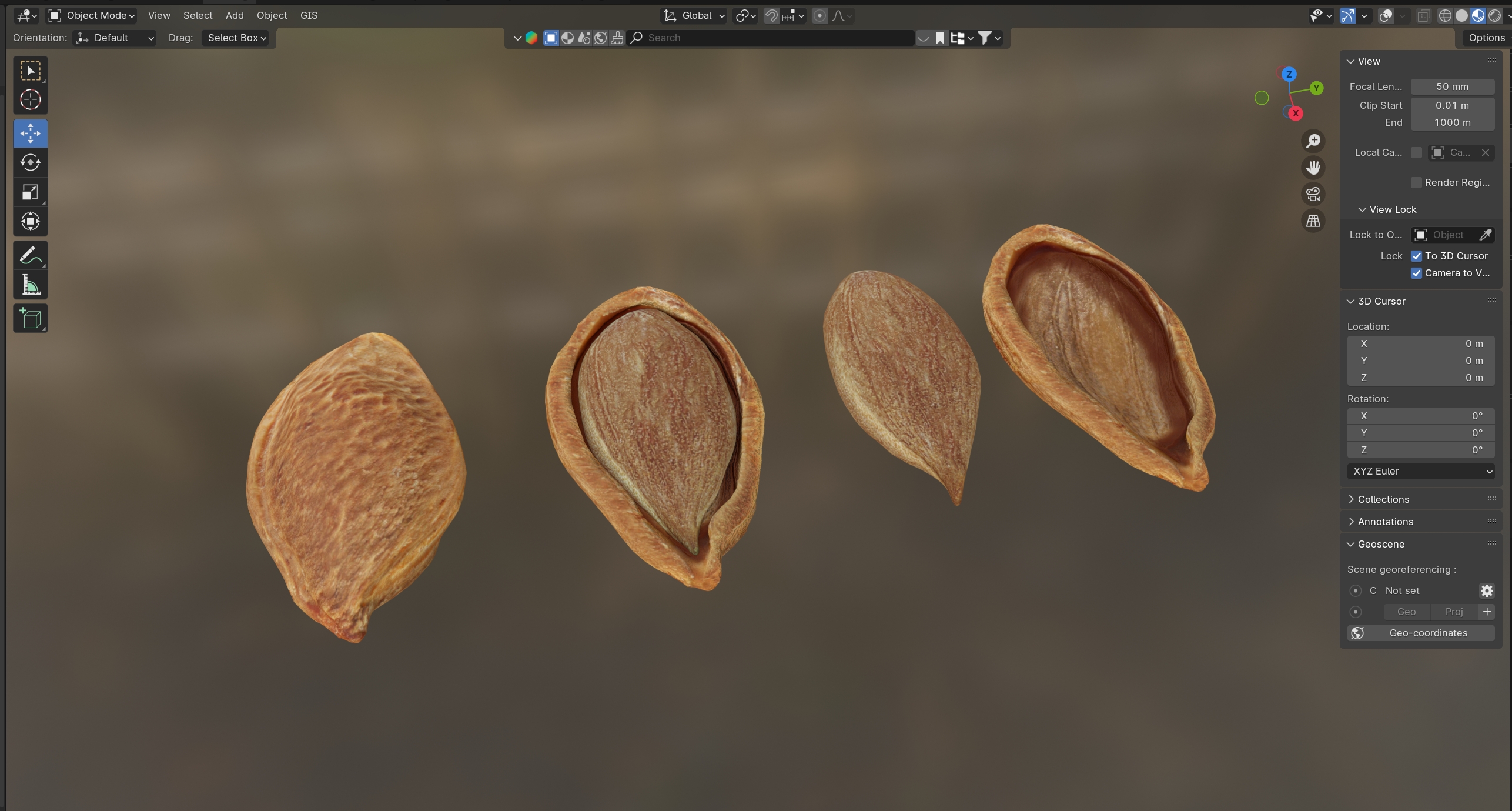
Task: Open the XYZ Euler rotation dropdown
Action: pos(1420,471)
